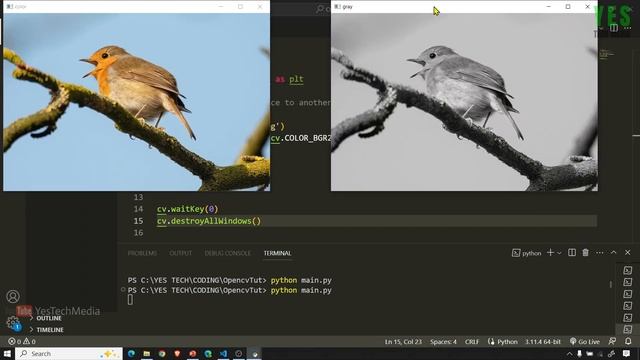Maximize the gray image window
Viewport: 640px width, 360px height.
coord(568,7)
